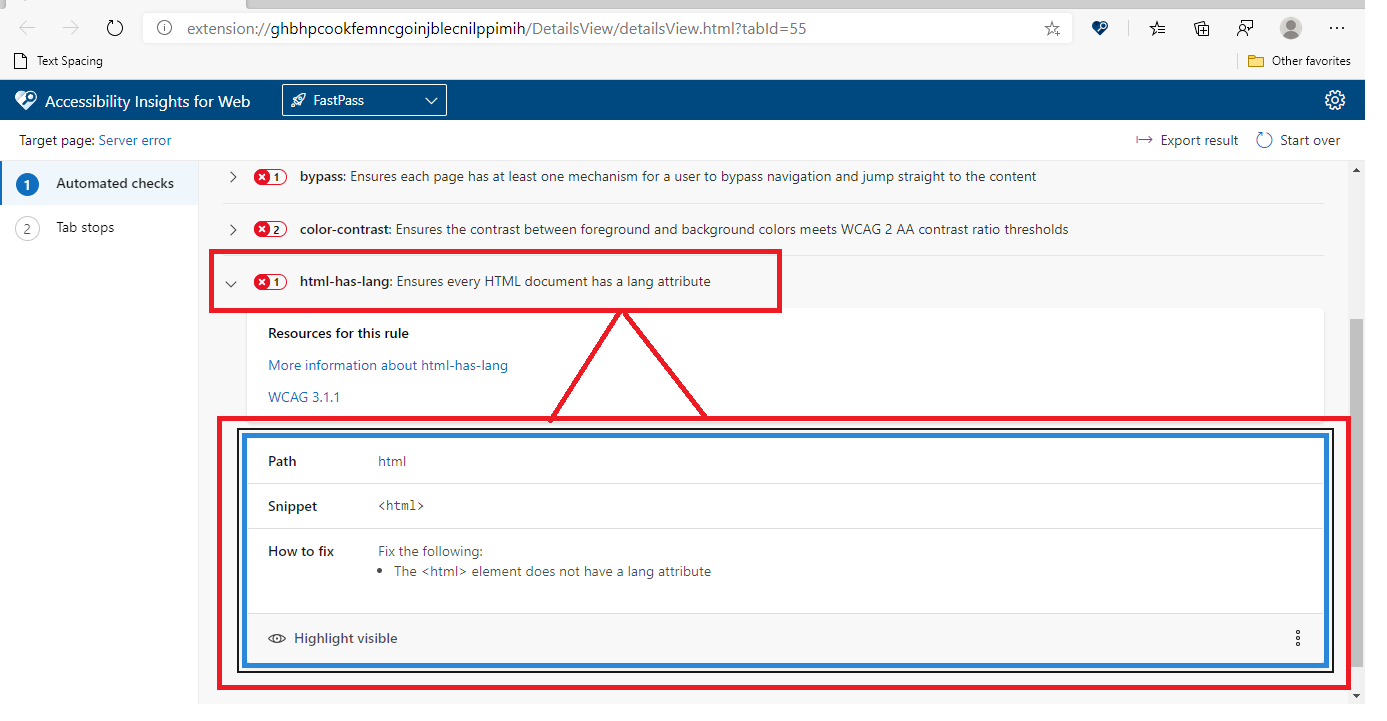1387x721 pixels.
Task: Click the Export result icon
Action: pos(1144,140)
